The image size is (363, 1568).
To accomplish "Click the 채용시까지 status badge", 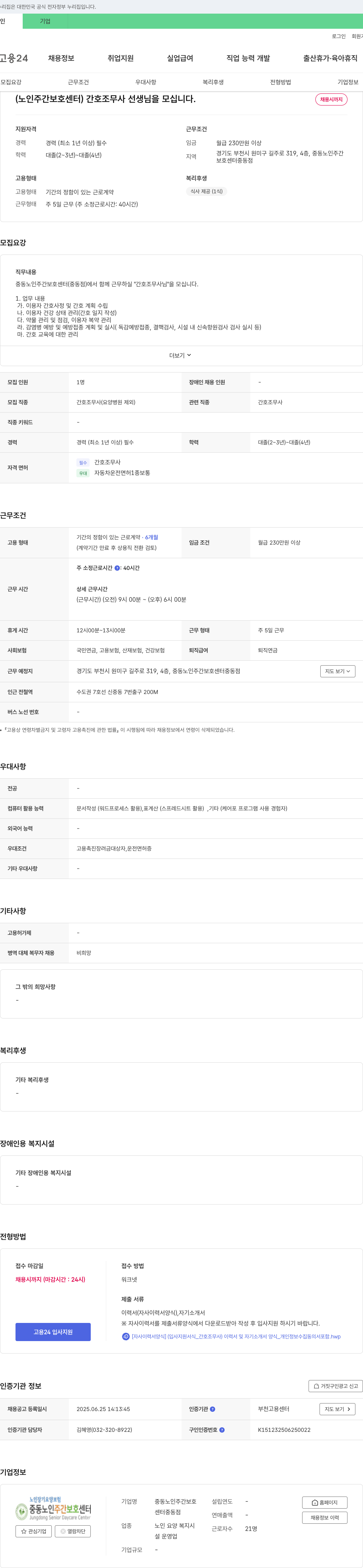I will coord(331,99).
